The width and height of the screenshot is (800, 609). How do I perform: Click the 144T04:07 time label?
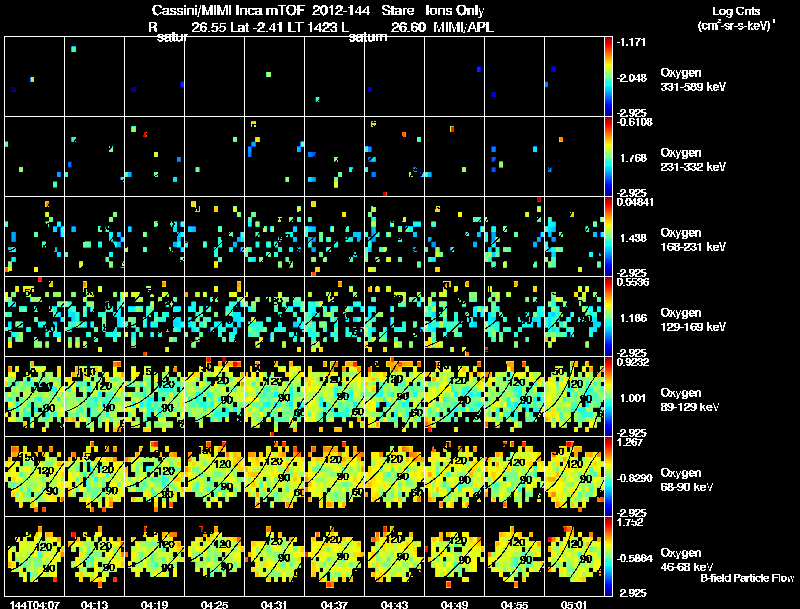pos(35,604)
